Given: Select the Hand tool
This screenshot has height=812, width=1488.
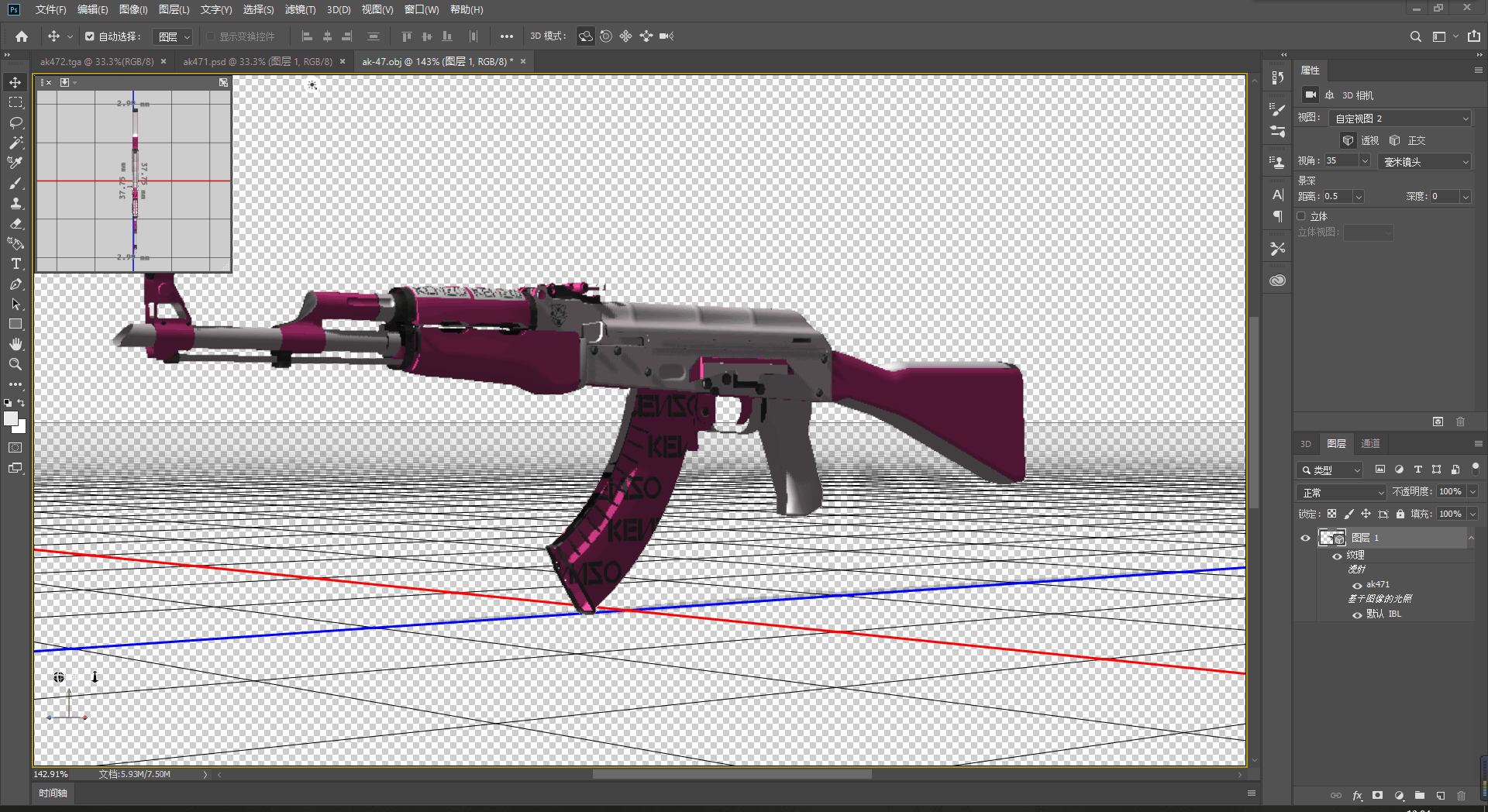Looking at the screenshot, I should pyautogui.click(x=15, y=344).
